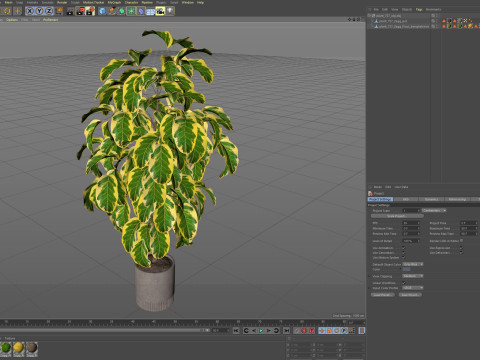
Task: Toggle the Z axis lock icon
Action: click(49, 11)
